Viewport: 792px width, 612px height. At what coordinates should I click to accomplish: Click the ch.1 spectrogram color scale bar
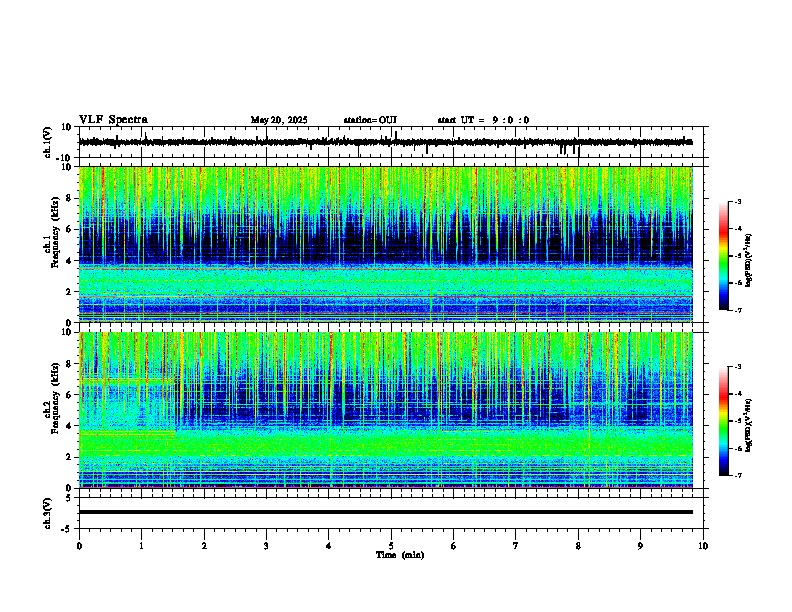point(724,255)
